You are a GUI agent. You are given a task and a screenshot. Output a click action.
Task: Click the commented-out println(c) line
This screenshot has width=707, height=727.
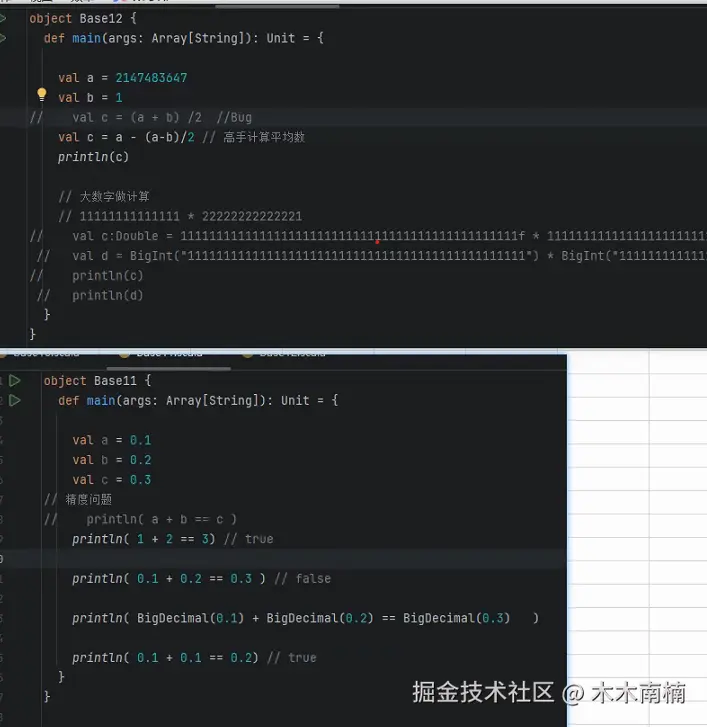pyautogui.click(x=87, y=276)
